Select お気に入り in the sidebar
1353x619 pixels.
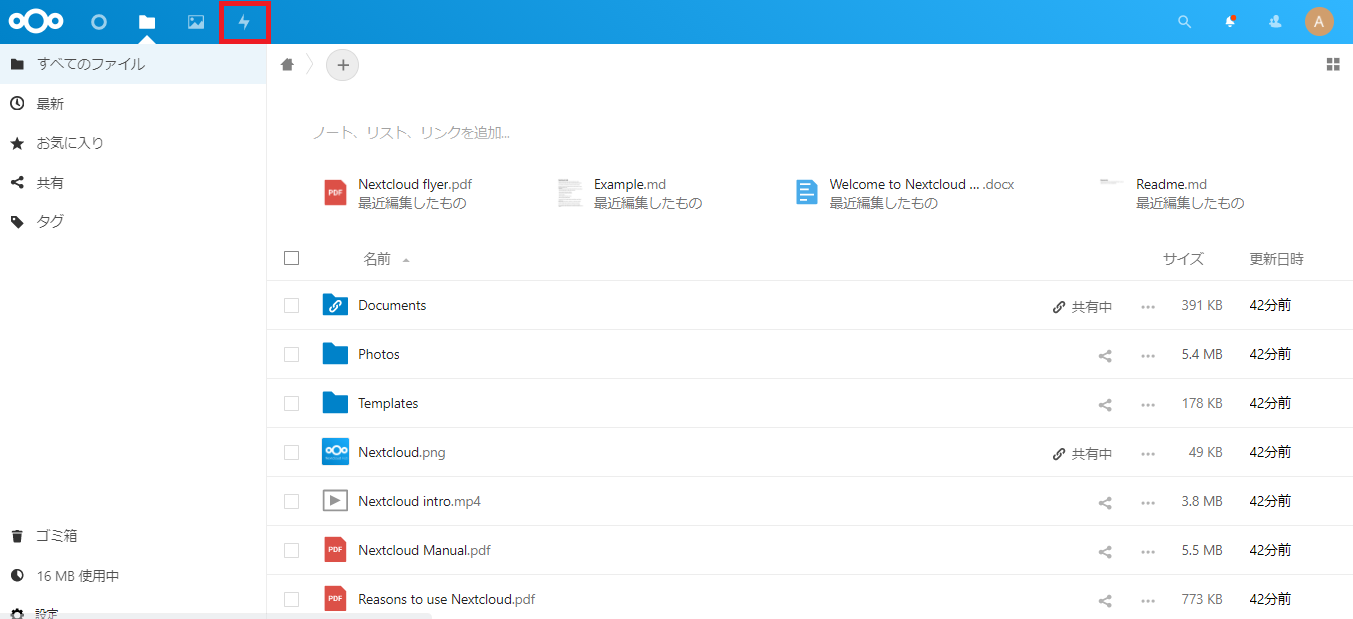point(133,143)
